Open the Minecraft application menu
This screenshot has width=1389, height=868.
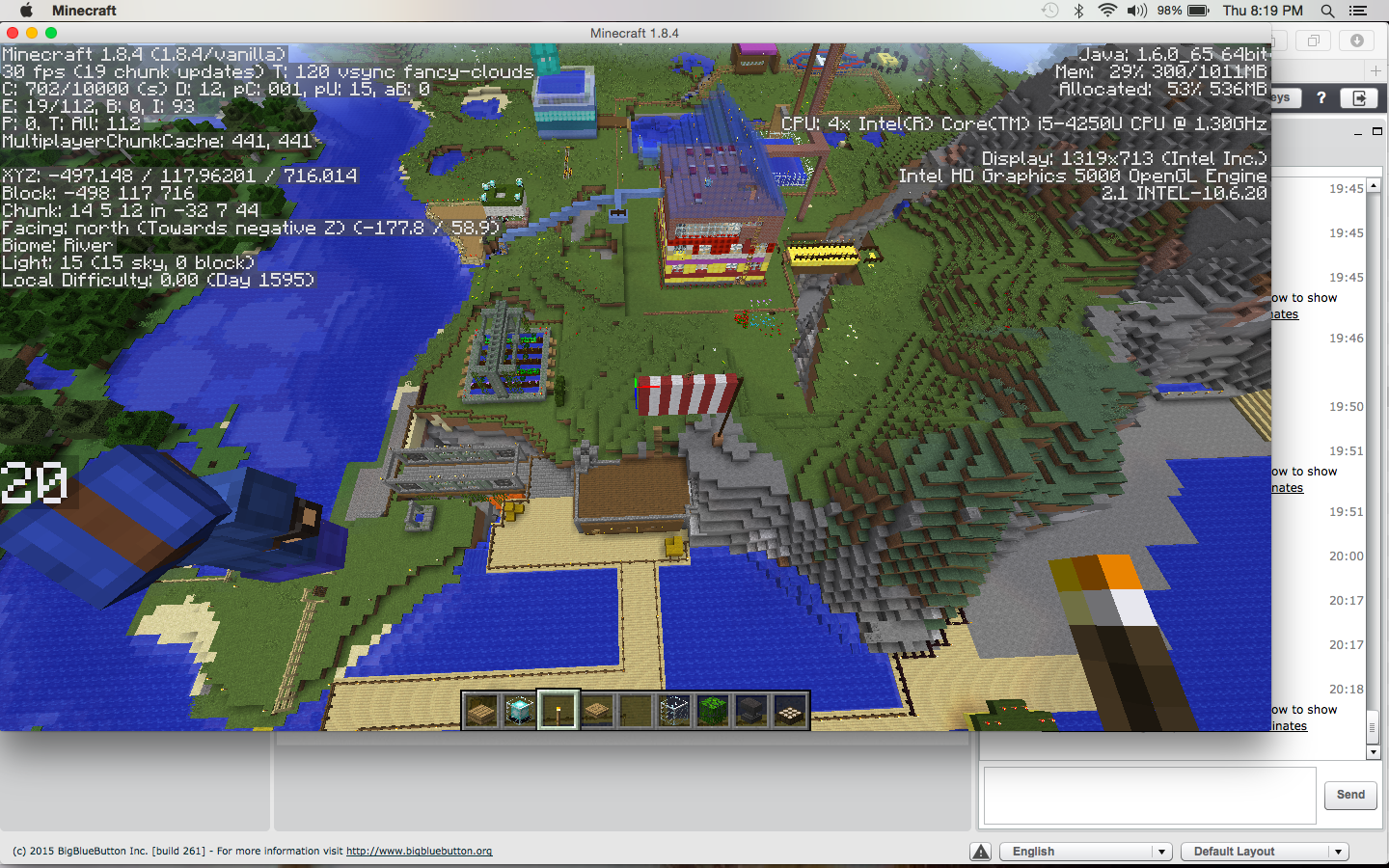[84, 11]
